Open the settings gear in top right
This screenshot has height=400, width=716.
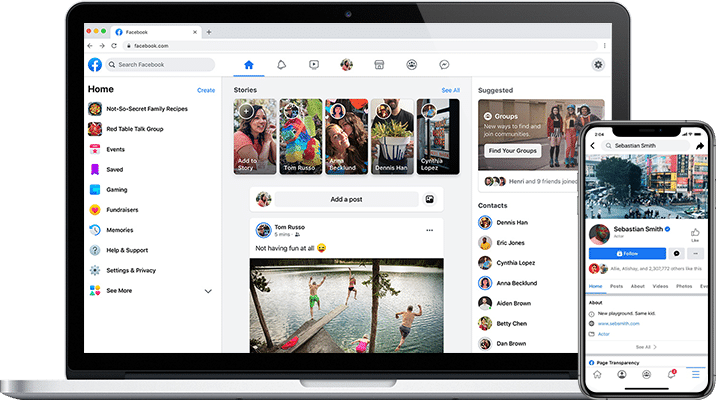pos(598,65)
